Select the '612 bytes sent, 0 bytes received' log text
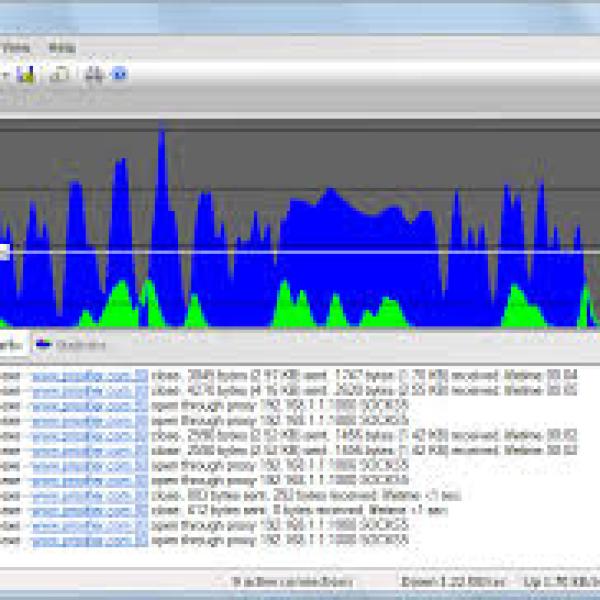The width and height of the screenshot is (600, 600). (299, 511)
